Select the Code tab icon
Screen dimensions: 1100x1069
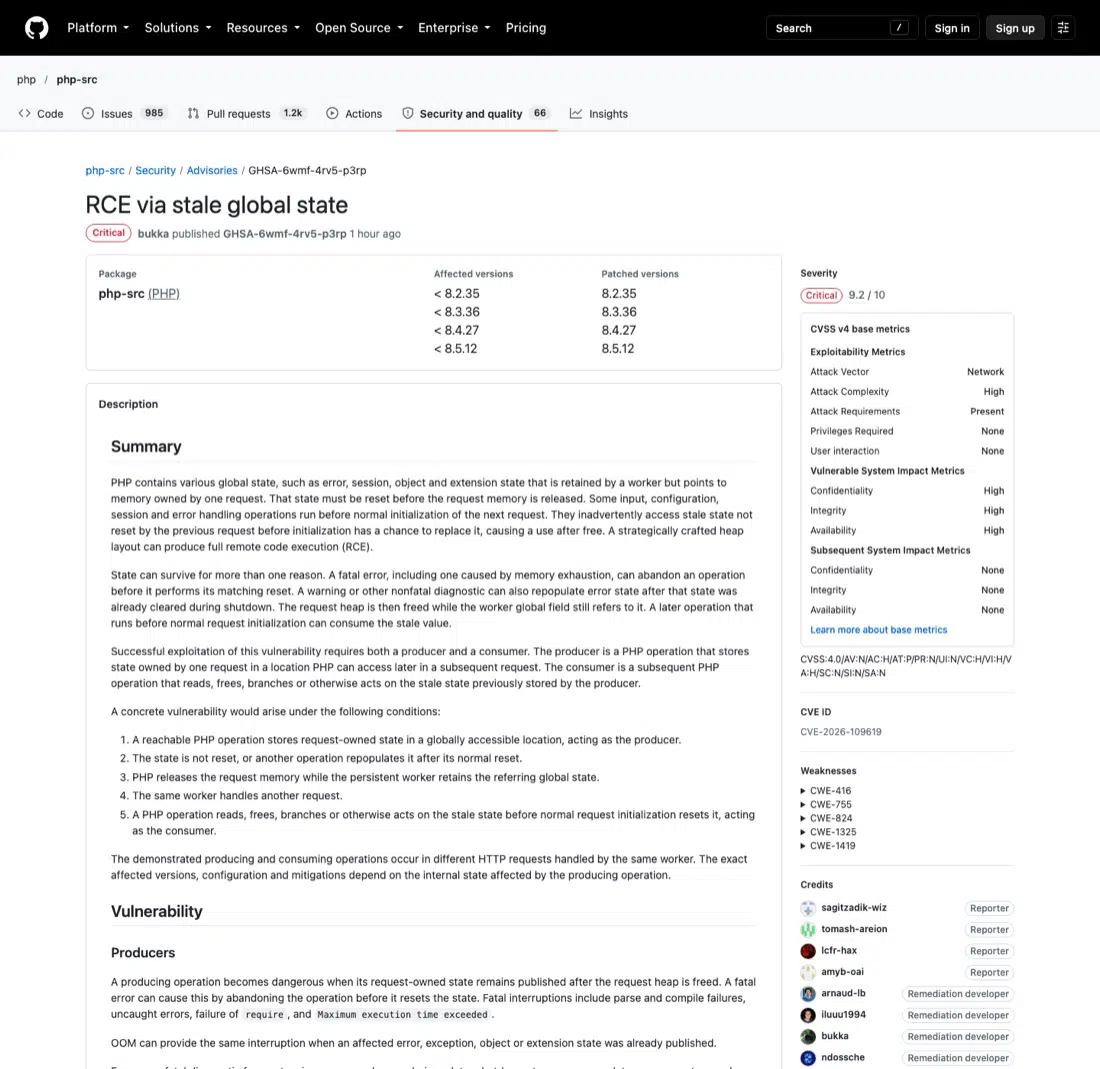(25, 113)
